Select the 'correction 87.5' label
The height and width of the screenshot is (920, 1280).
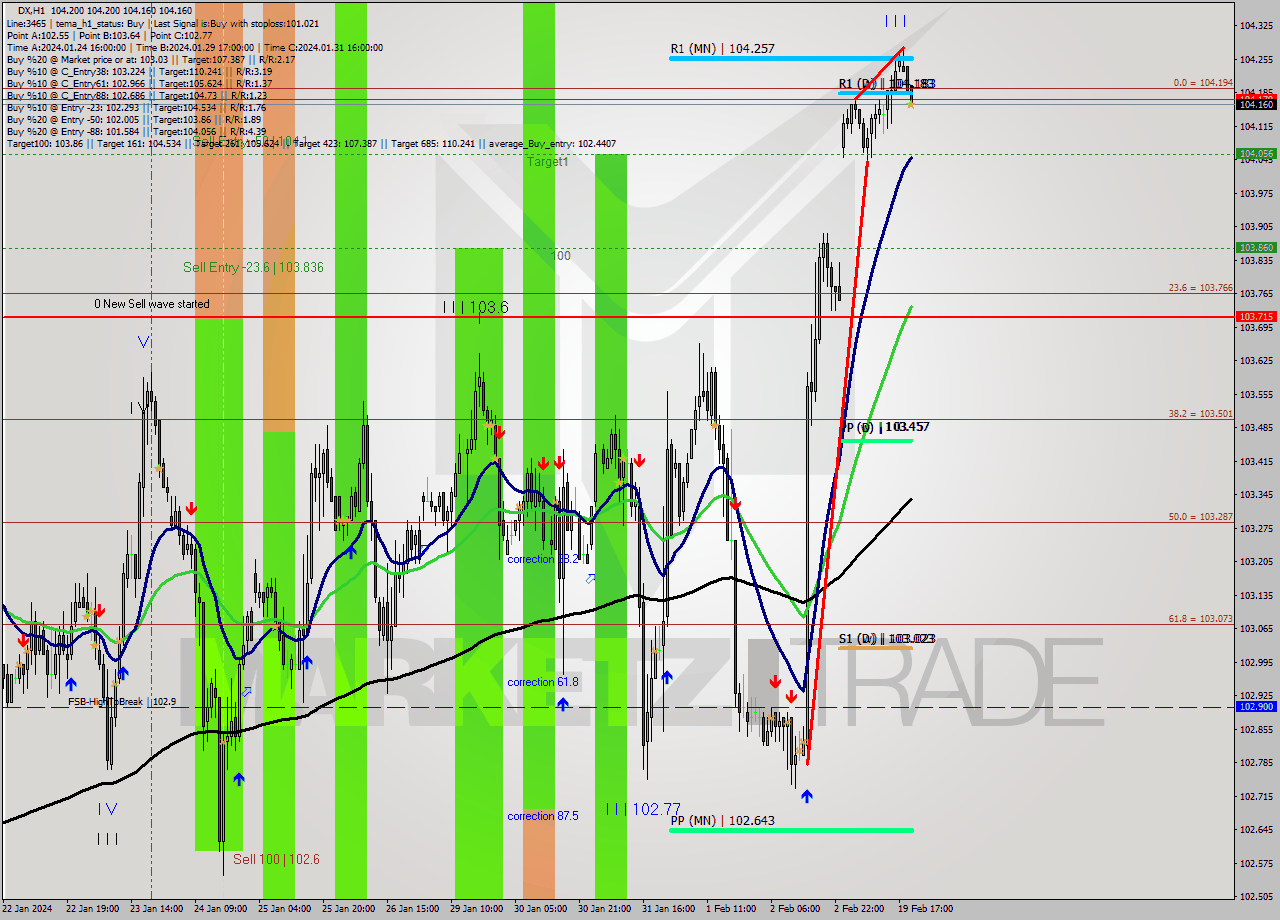tap(543, 816)
